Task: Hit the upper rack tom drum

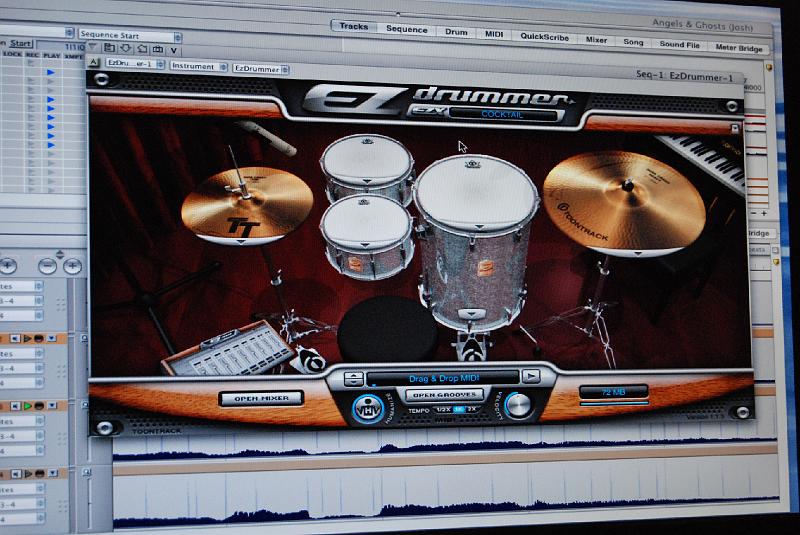Action: click(x=367, y=165)
